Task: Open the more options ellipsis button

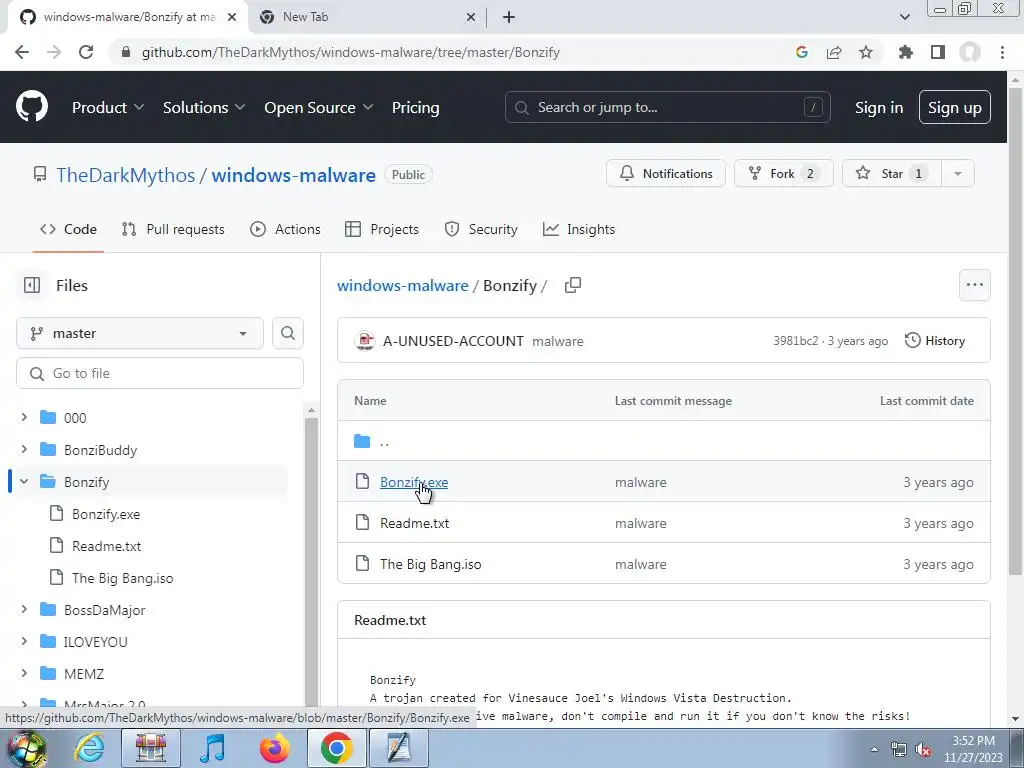Action: (974, 285)
